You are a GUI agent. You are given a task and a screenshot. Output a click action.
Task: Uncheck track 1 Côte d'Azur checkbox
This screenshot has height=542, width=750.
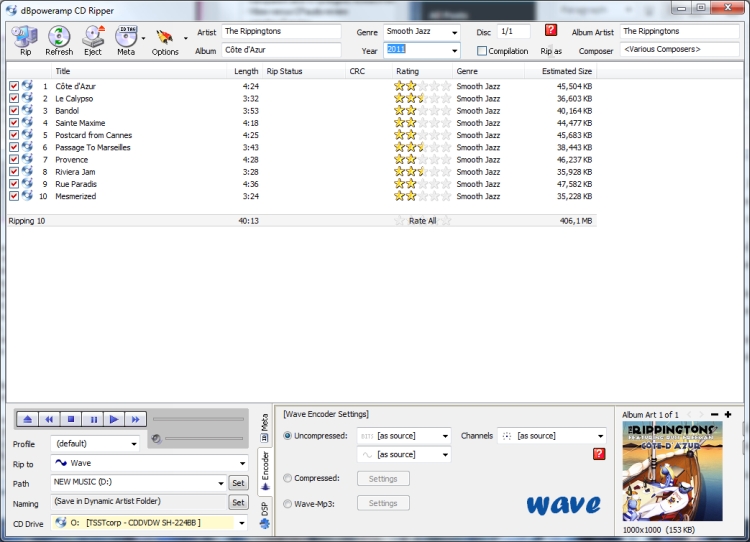click(14, 86)
